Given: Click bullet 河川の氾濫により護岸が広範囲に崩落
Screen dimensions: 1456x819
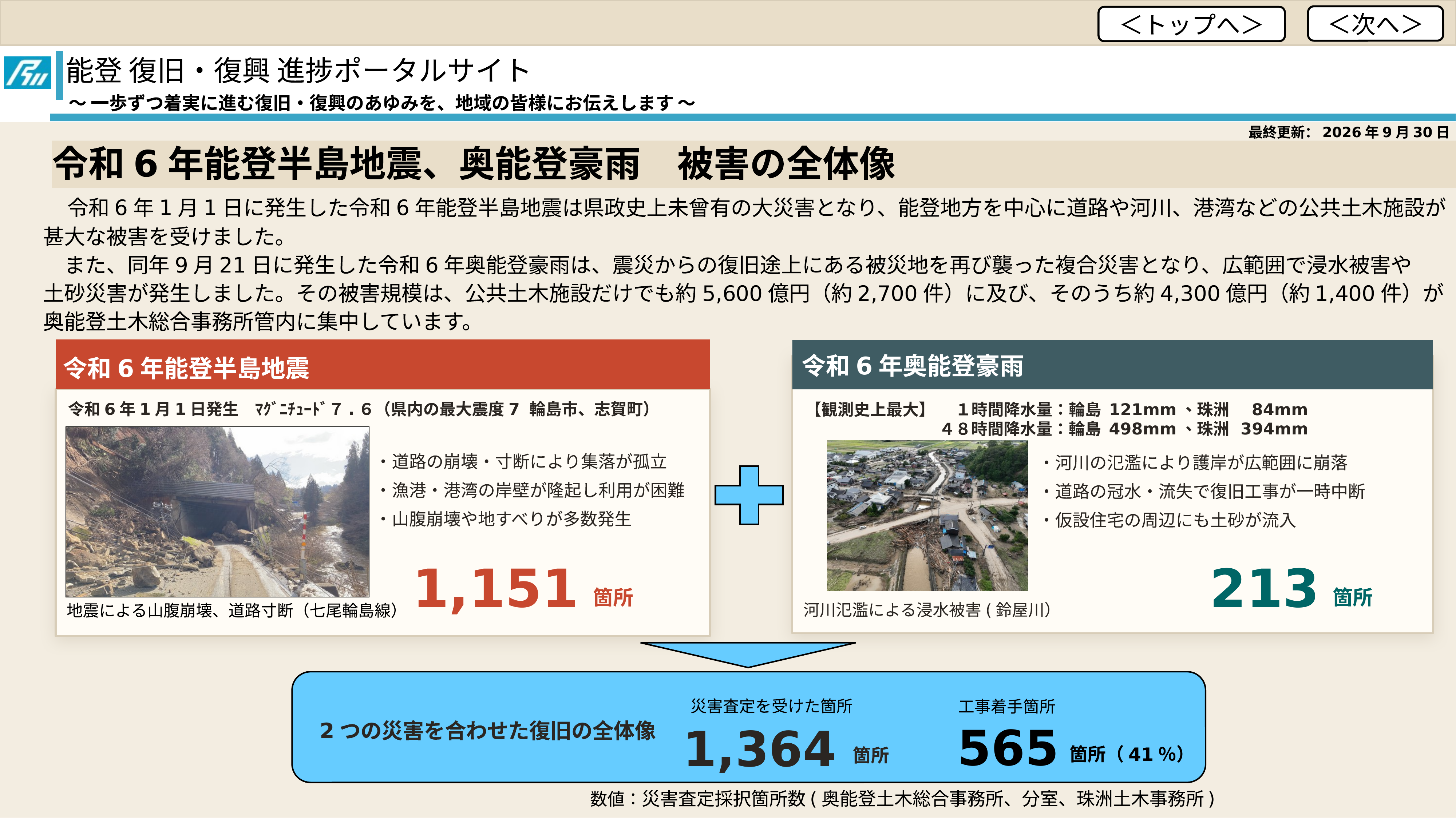Looking at the screenshot, I should click(x=1195, y=463).
